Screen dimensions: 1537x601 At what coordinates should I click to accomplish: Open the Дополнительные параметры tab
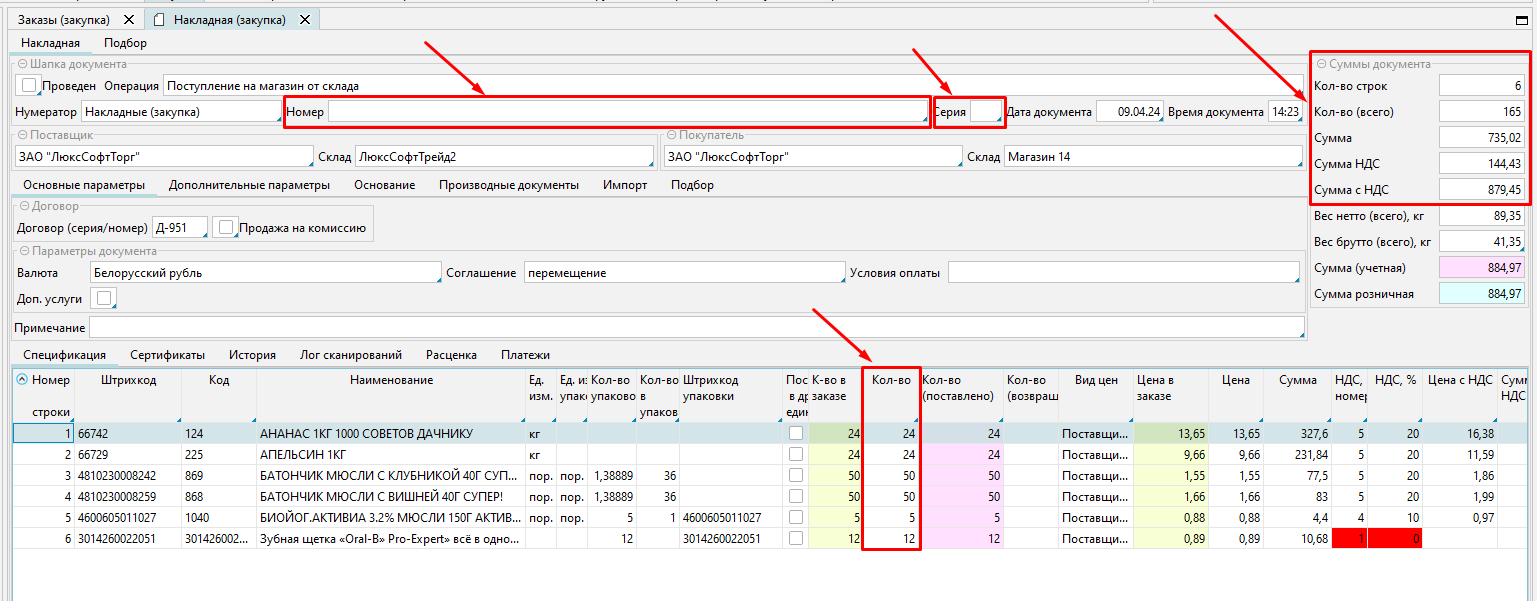click(x=249, y=185)
